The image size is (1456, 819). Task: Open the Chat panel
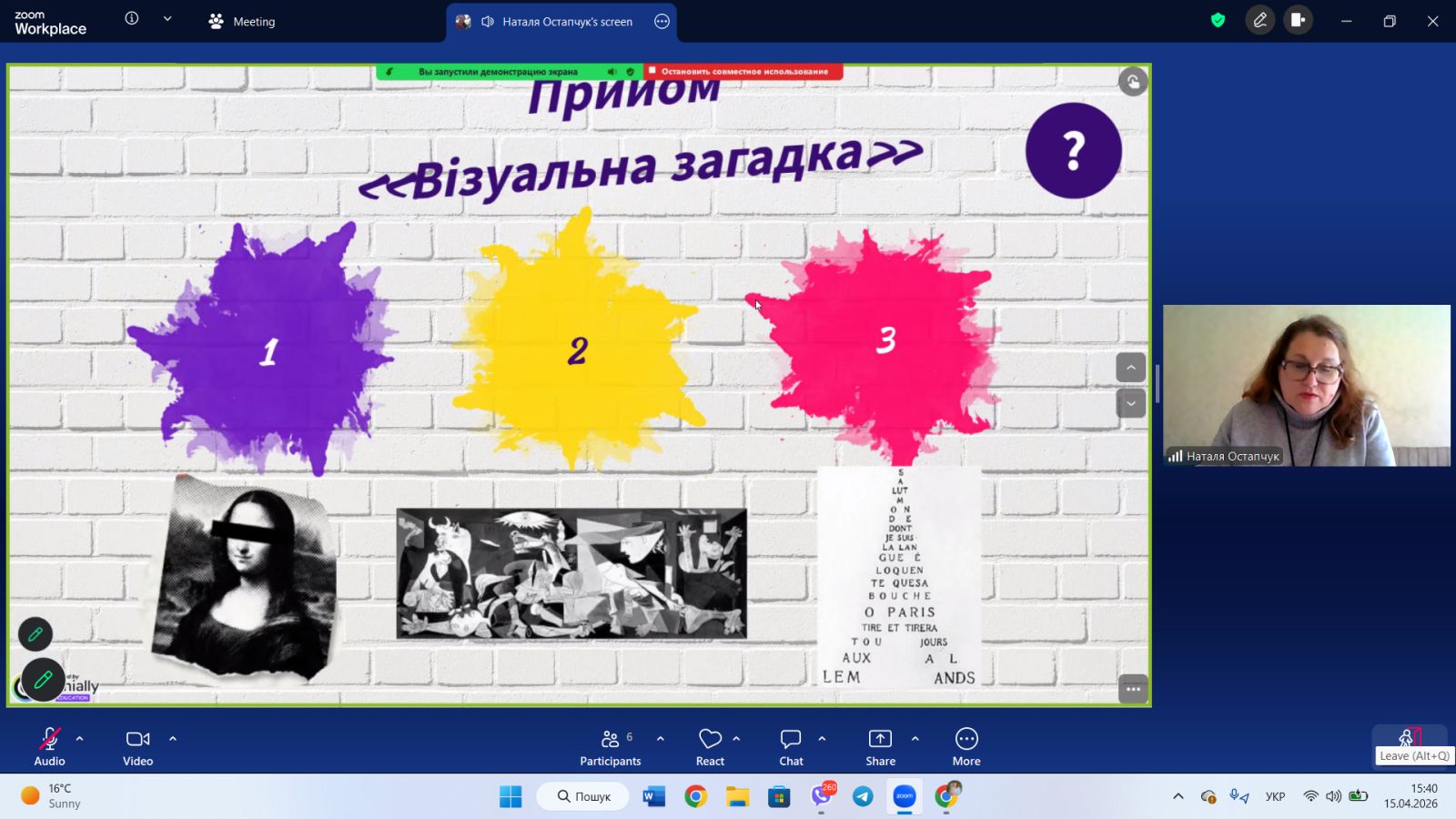[x=791, y=746]
